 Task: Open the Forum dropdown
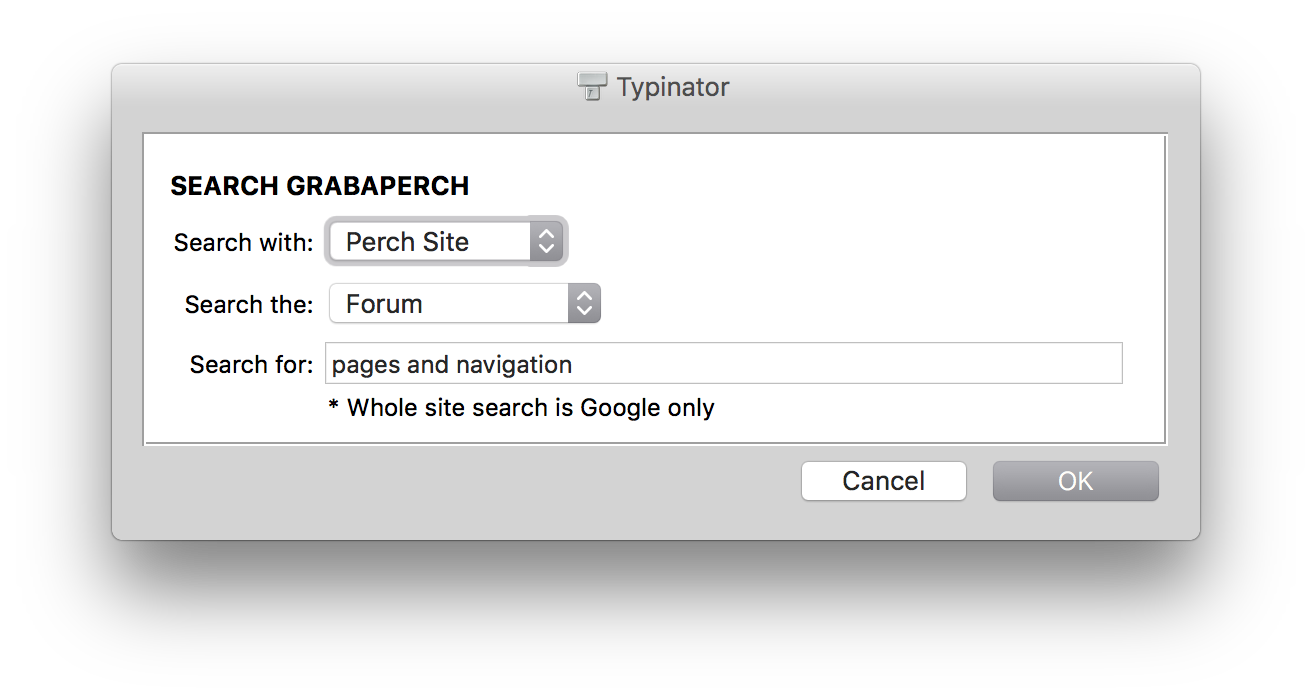(450, 304)
